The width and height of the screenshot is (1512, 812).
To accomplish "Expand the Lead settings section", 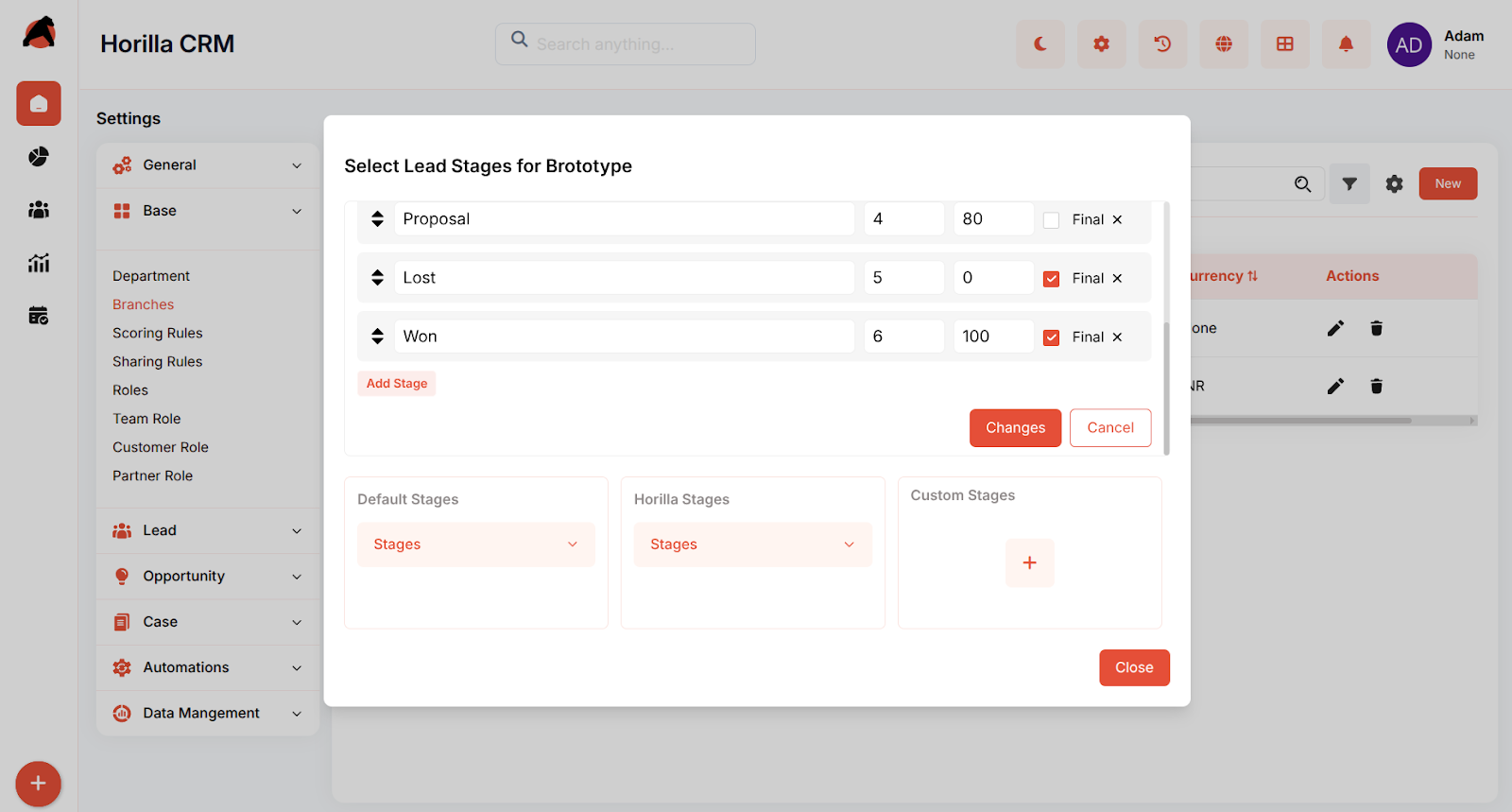I will pyautogui.click(x=208, y=531).
